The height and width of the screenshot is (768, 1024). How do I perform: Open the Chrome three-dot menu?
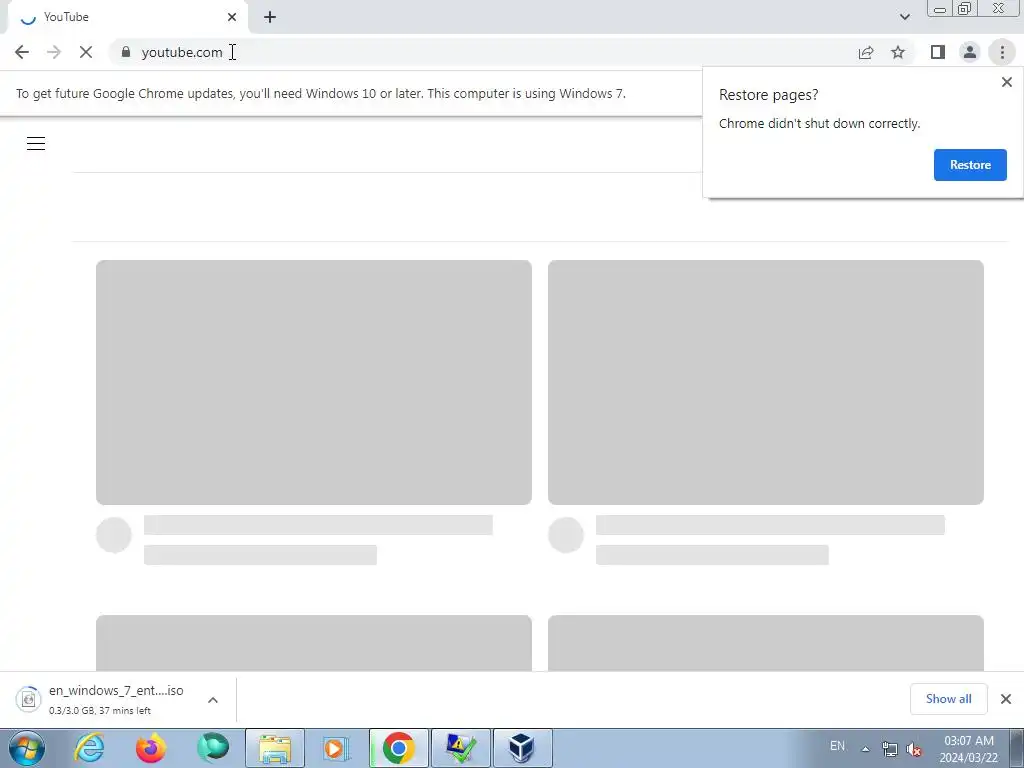(x=1002, y=52)
